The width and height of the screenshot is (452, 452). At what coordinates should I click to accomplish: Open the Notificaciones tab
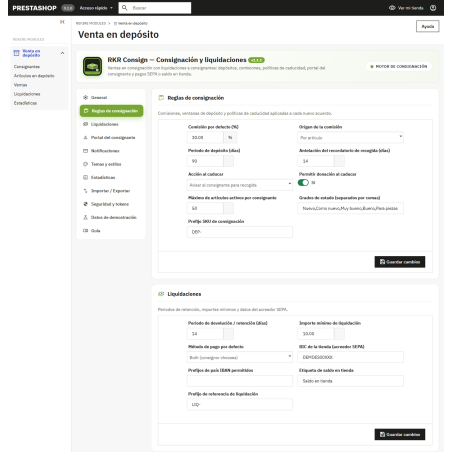click(111, 151)
